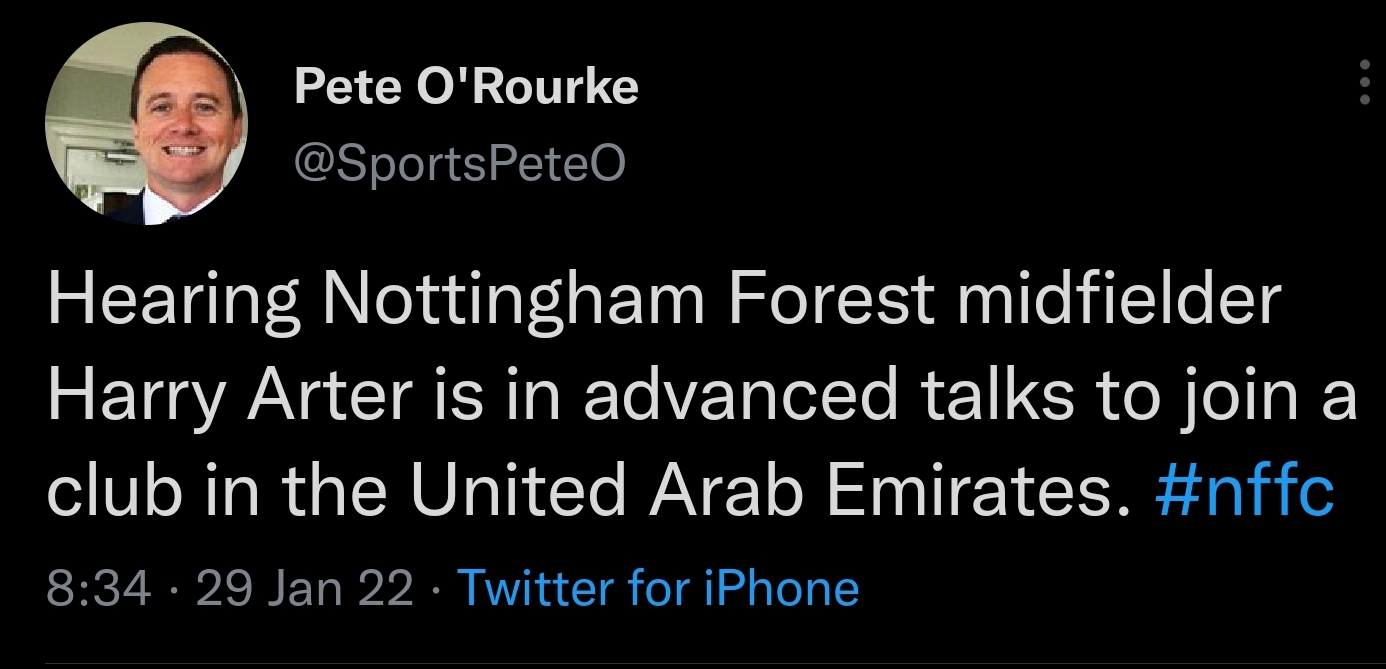
Task: Click the display name Pete O'Rourke
Action: coord(466,89)
